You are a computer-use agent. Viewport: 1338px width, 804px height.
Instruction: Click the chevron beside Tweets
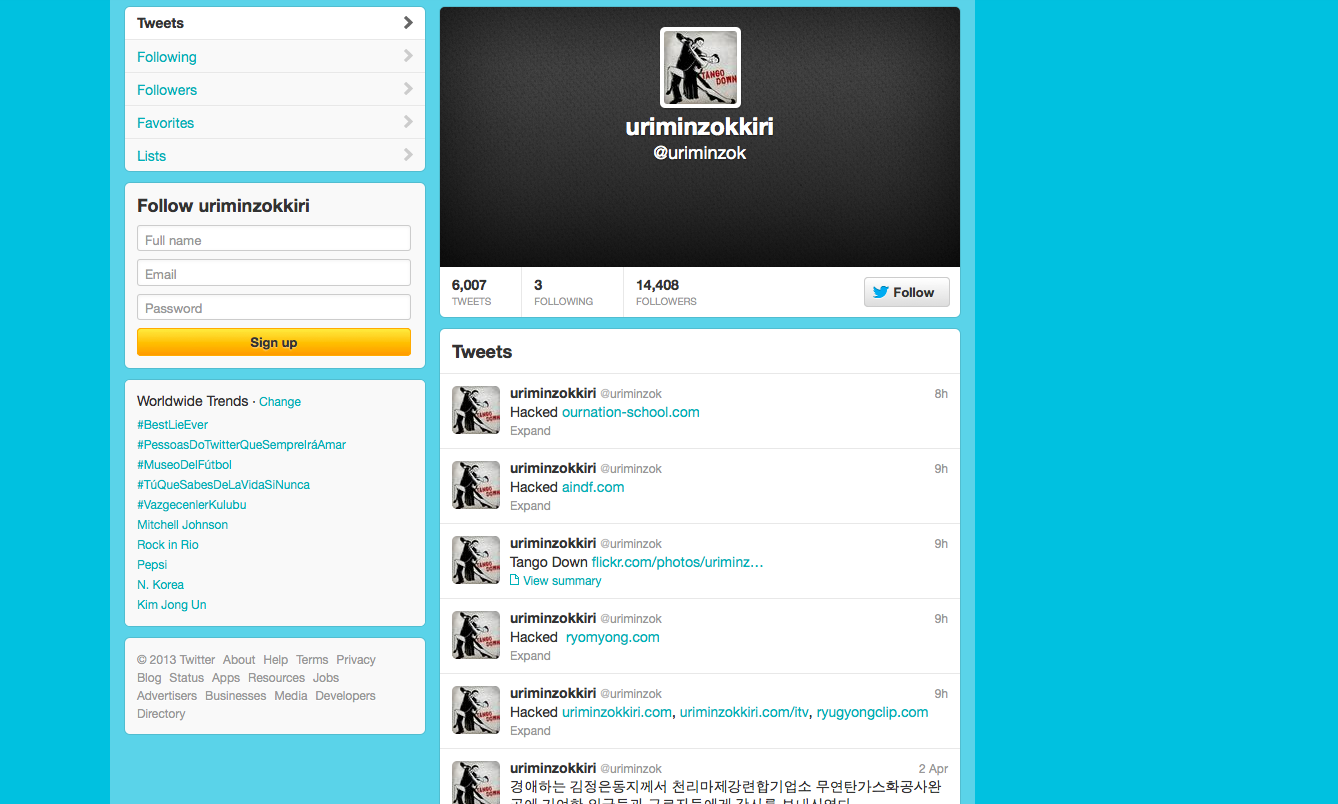click(408, 23)
